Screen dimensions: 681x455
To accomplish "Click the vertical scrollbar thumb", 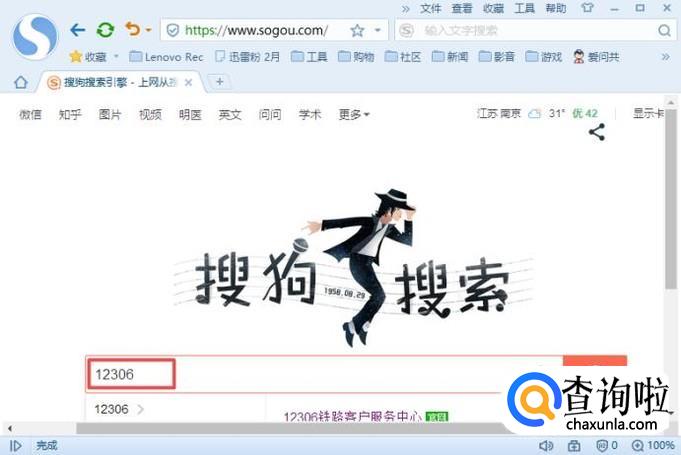I will 671,200.
